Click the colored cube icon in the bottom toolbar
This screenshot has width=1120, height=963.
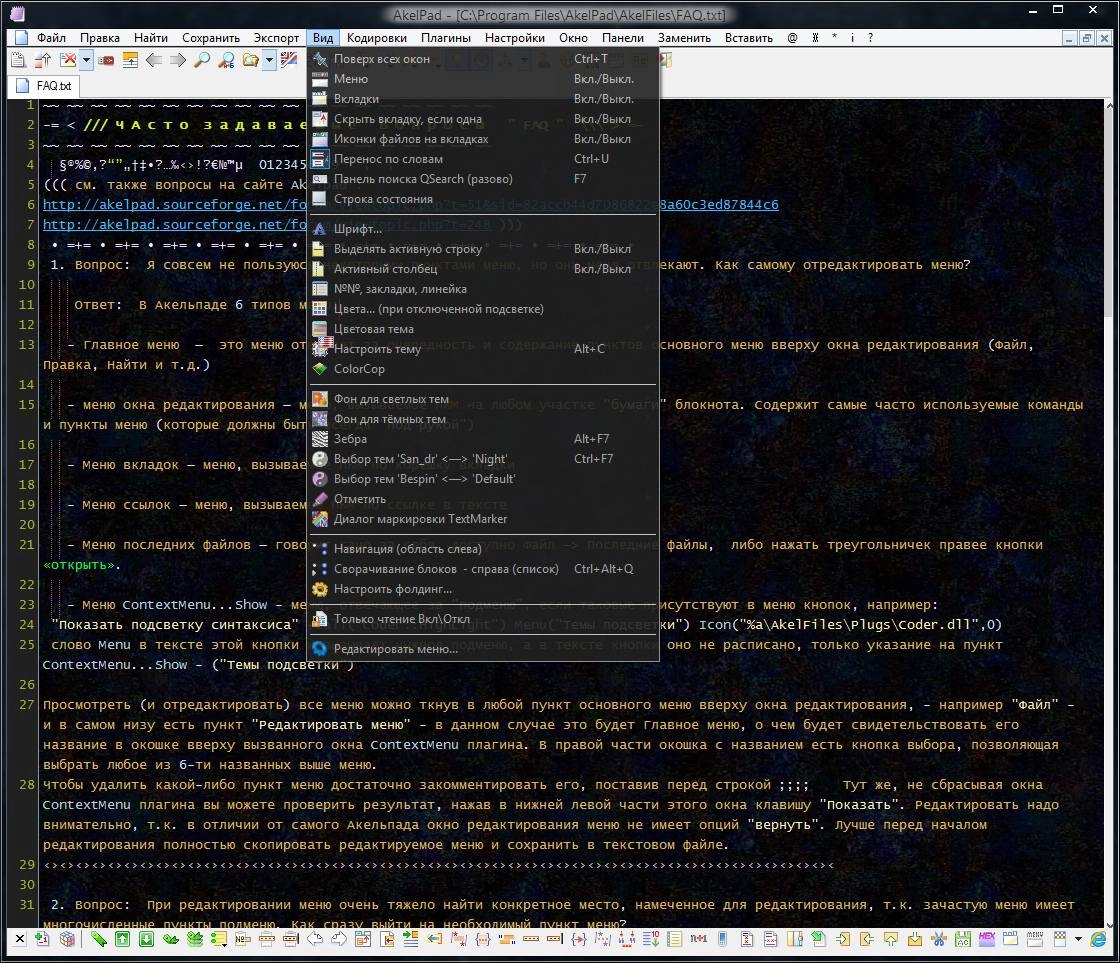(x=66, y=939)
